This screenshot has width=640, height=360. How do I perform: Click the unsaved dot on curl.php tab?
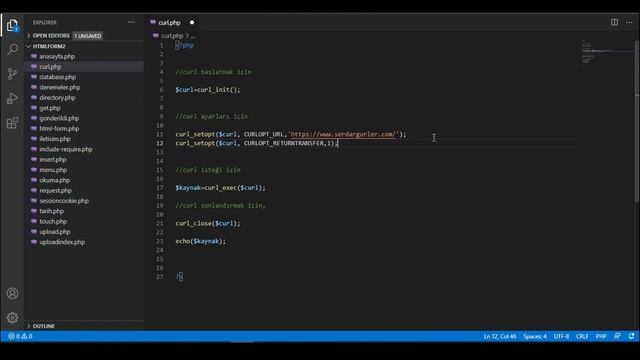[192, 22]
